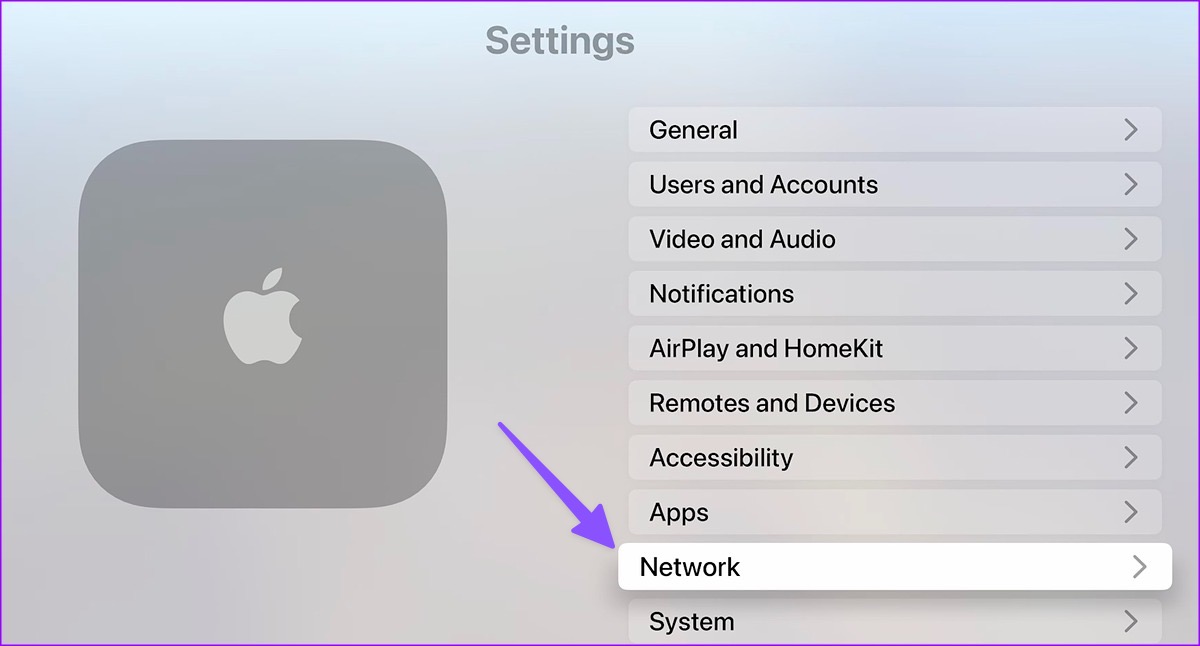
Task: Click the AirPlay and HomeKit chevron
Action: pos(1131,348)
